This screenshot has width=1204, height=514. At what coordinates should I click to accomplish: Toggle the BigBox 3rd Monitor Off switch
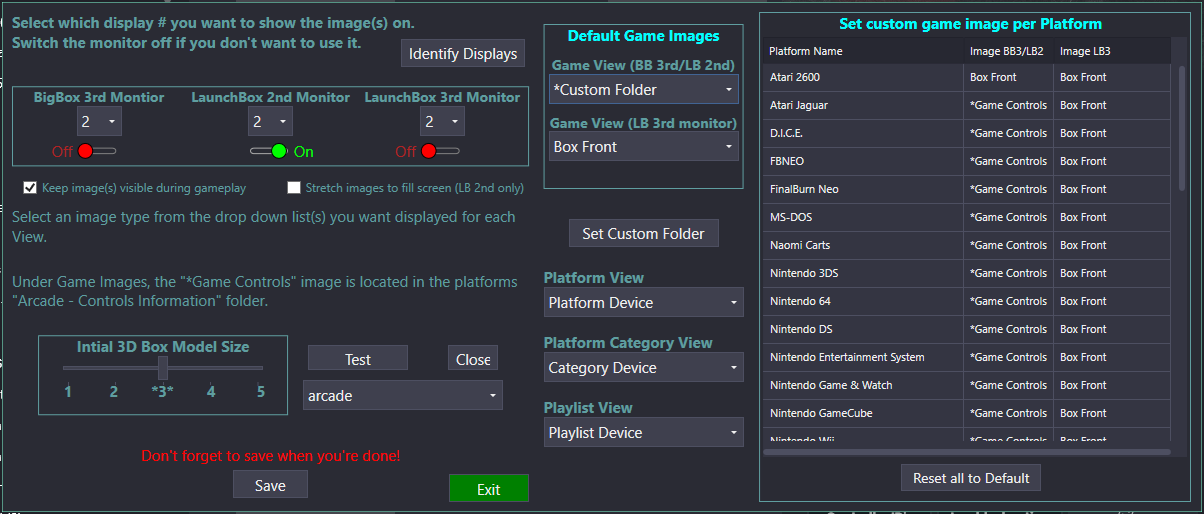[97, 151]
